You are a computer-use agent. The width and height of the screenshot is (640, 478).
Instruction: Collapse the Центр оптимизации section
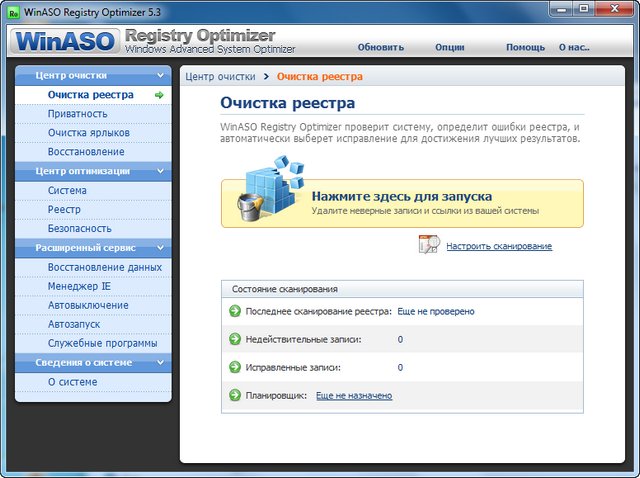point(160,171)
